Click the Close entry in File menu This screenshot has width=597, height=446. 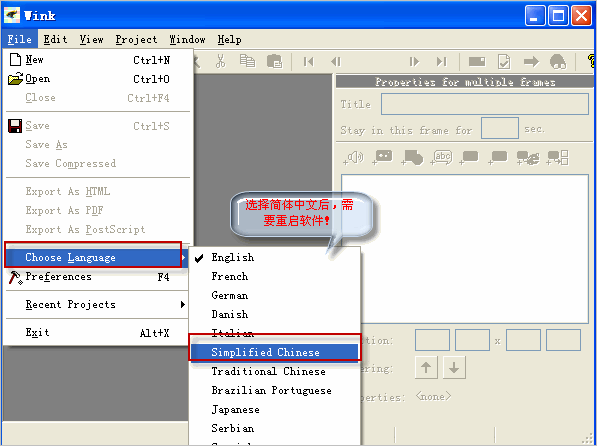pos(97,98)
